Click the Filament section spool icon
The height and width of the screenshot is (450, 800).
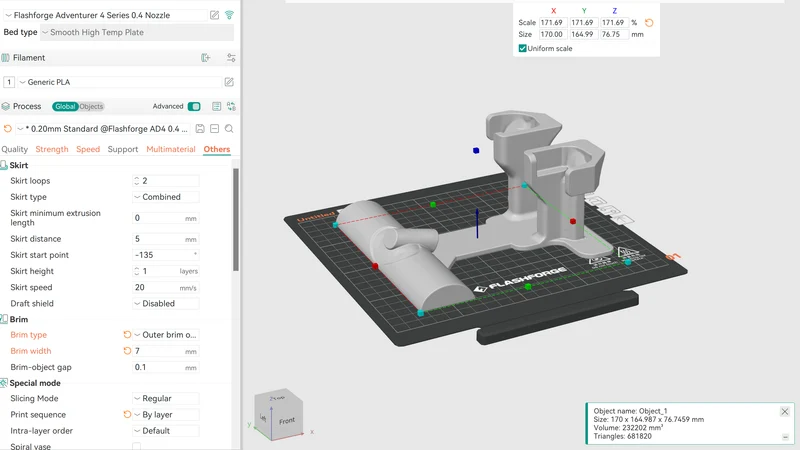(6, 58)
